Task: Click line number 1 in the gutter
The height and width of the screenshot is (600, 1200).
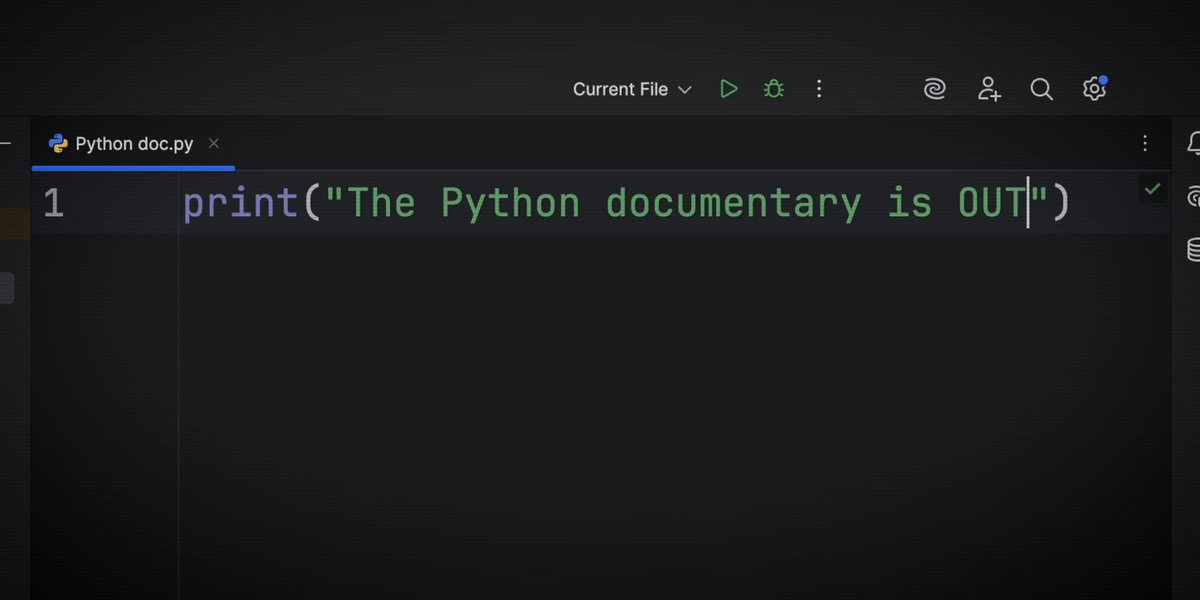Action: tap(53, 204)
